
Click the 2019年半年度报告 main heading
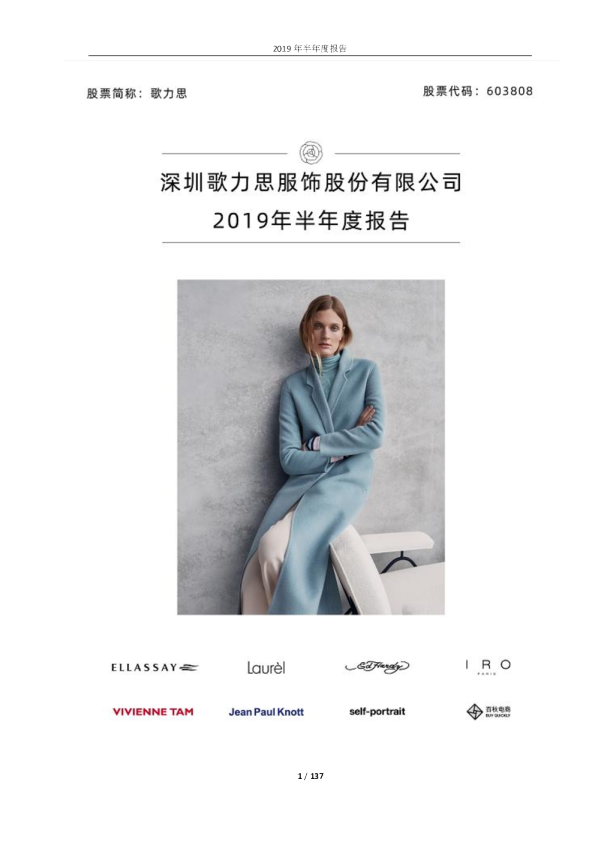tap(311, 221)
